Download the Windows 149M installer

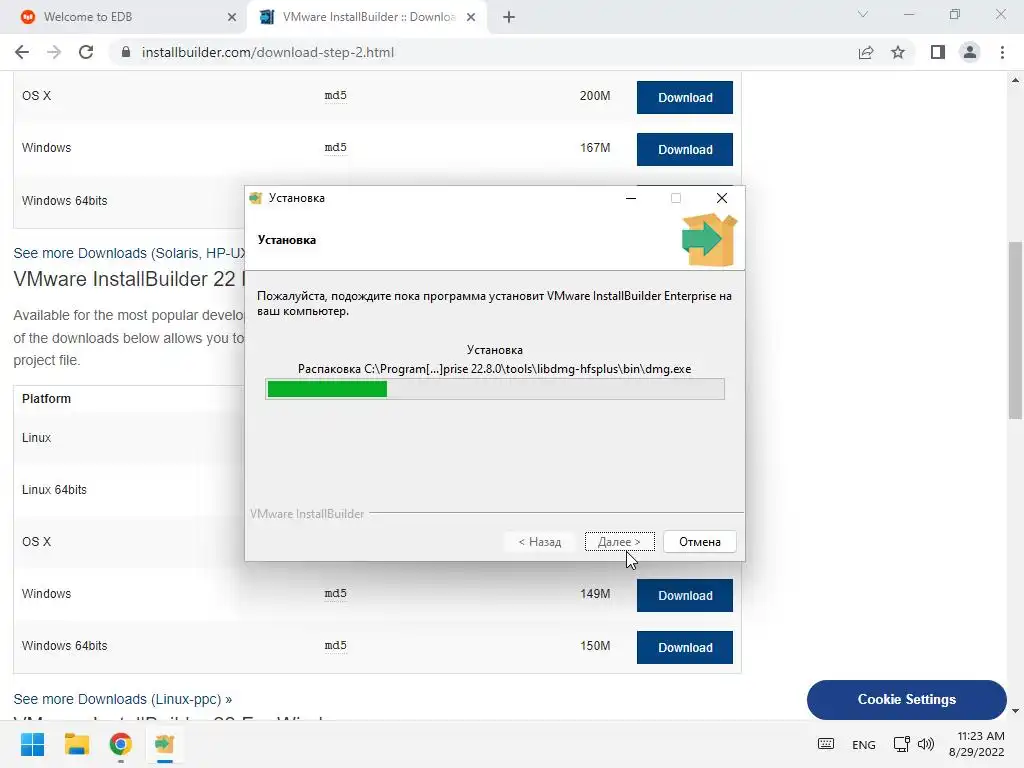pos(684,596)
